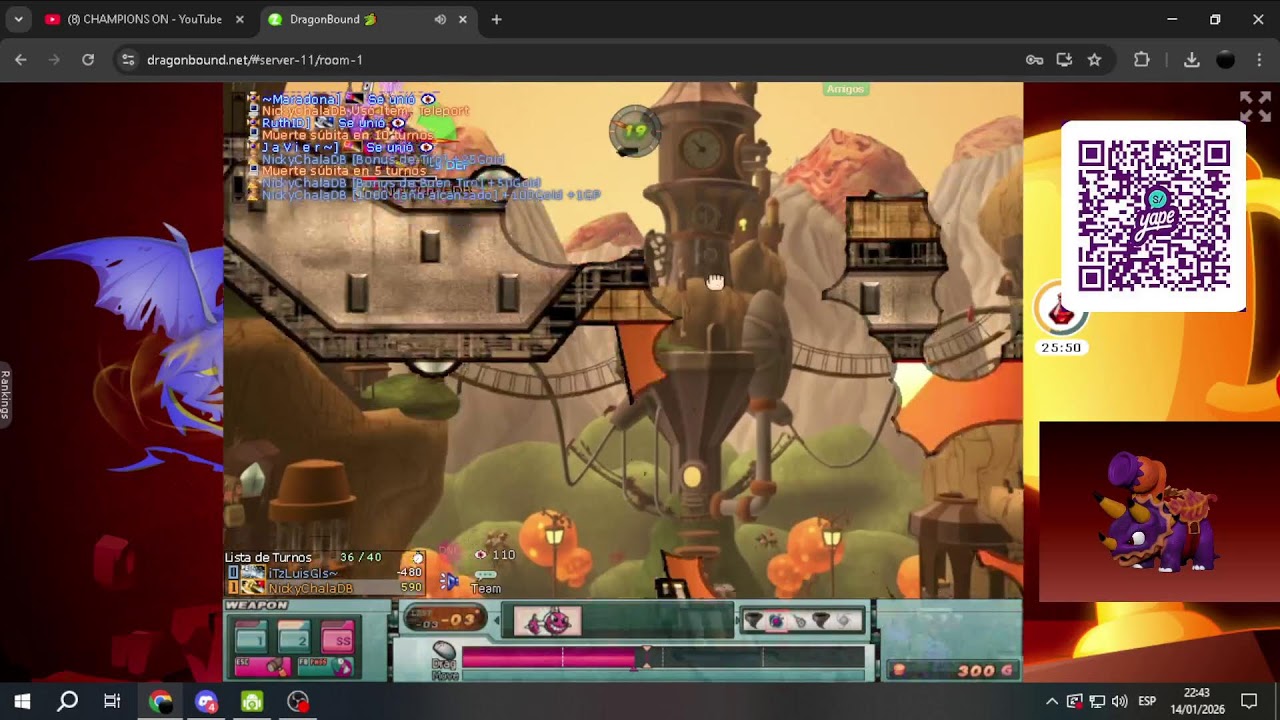The image size is (1280, 720).
Task: Select the third item slot
Action: 799,621
